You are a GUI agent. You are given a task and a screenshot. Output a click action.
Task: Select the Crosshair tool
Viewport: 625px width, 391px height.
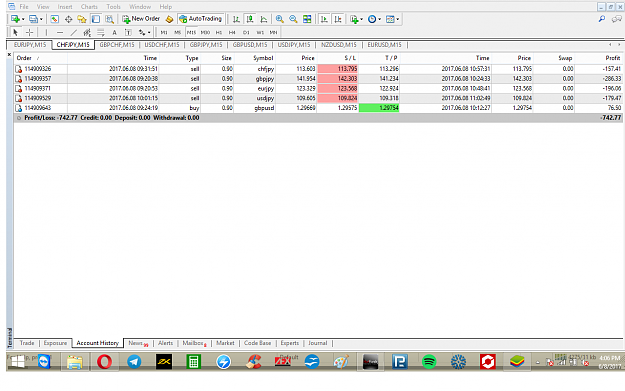click(29, 32)
